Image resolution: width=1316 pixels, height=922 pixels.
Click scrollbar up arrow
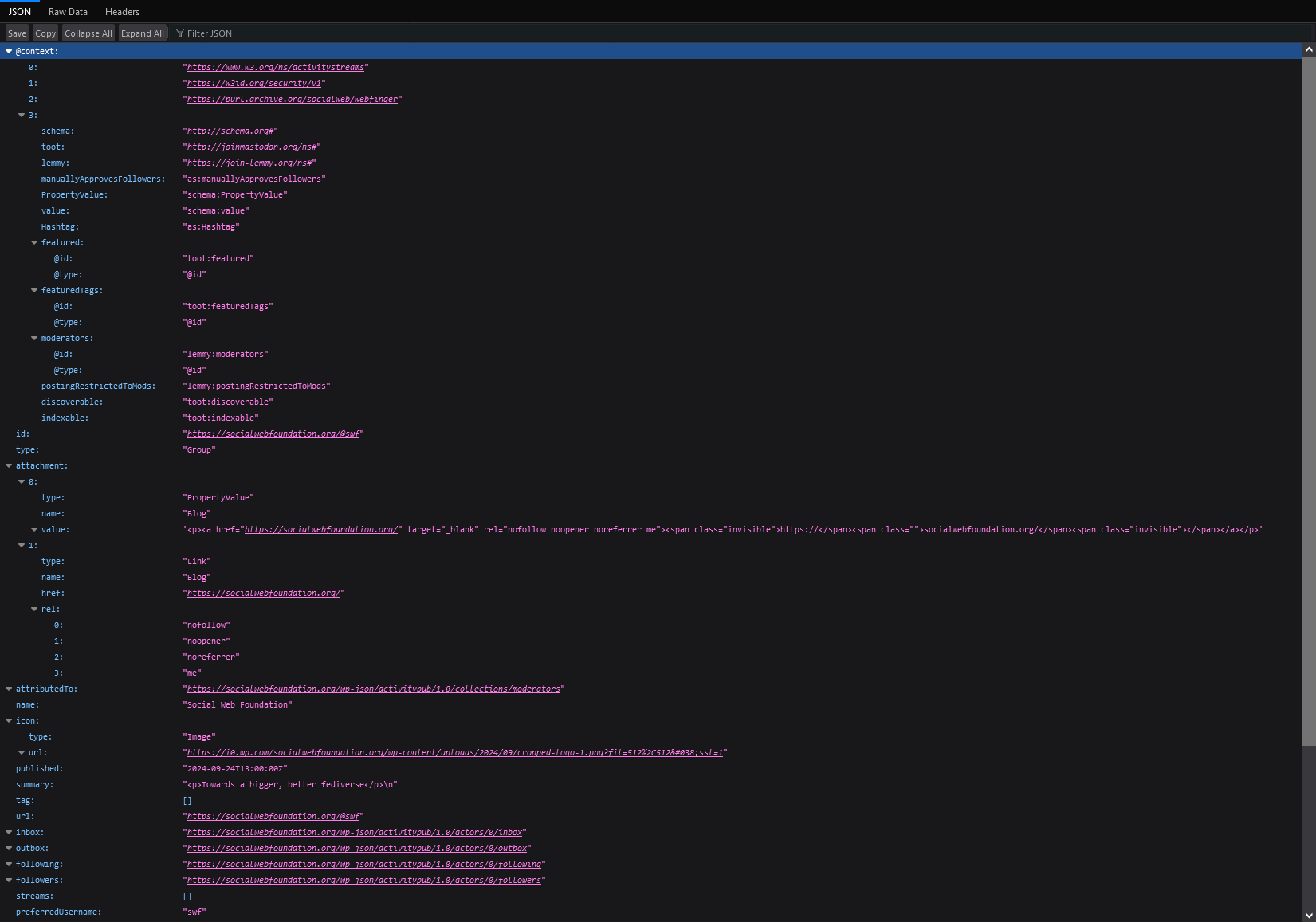tap(1309, 49)
